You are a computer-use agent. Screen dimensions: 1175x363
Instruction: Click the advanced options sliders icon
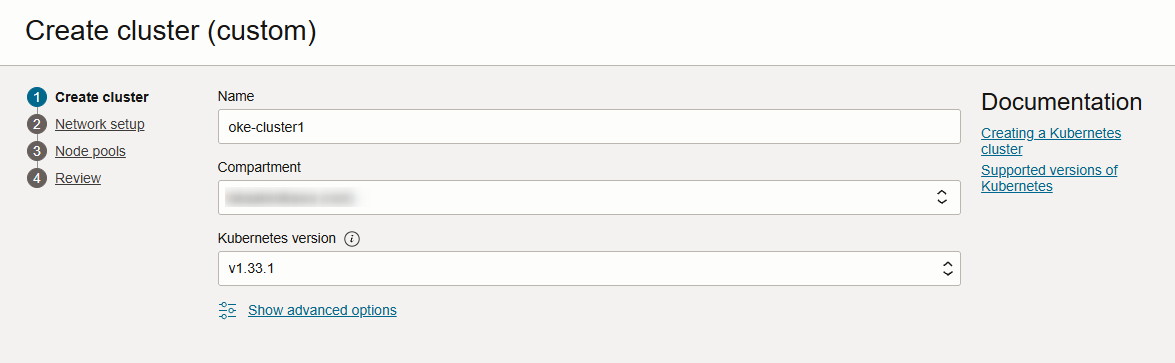[x=228, y=310]
